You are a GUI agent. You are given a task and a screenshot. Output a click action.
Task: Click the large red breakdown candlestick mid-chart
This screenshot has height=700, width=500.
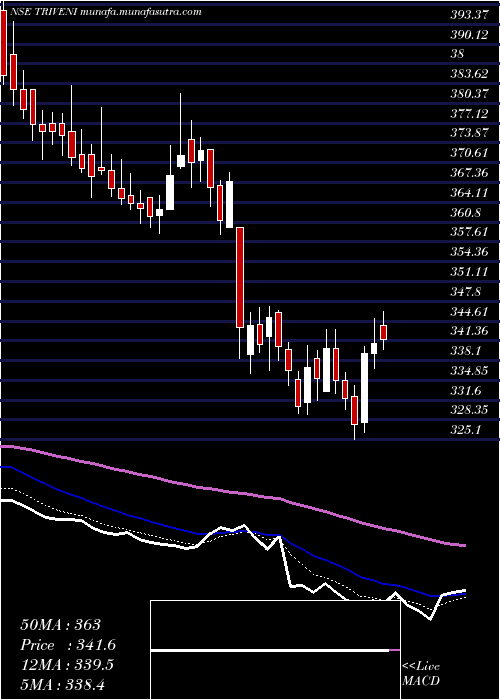tap(240, 277)
